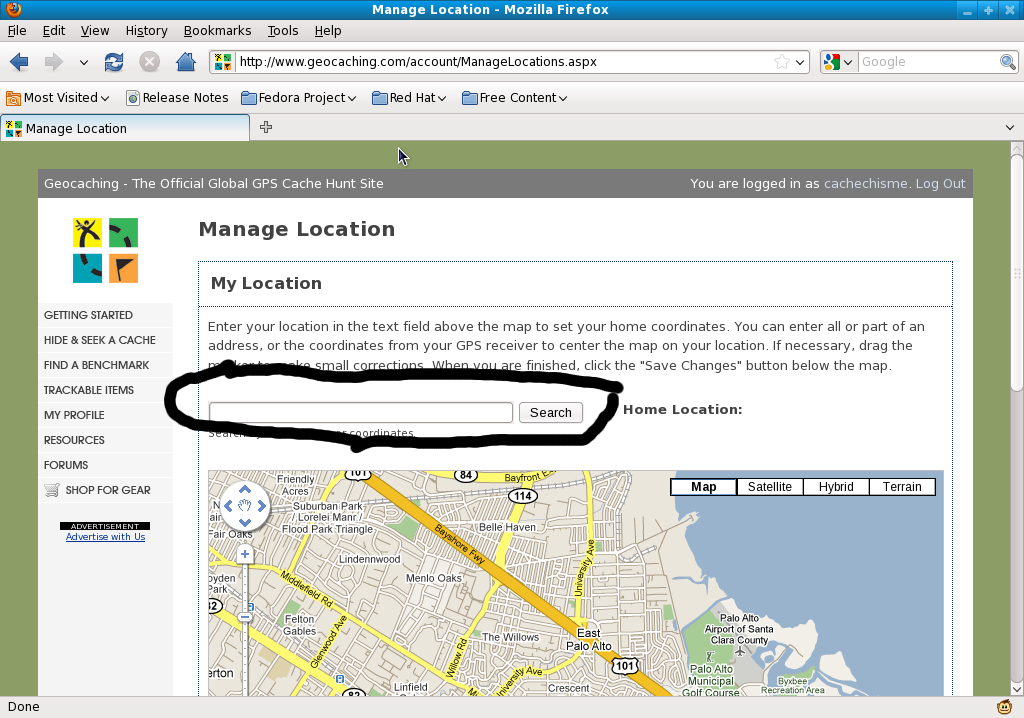Open the list all tabs dropdown arrow
The width and height of the screenshot is (1024, 718).
pos(1010,128)
